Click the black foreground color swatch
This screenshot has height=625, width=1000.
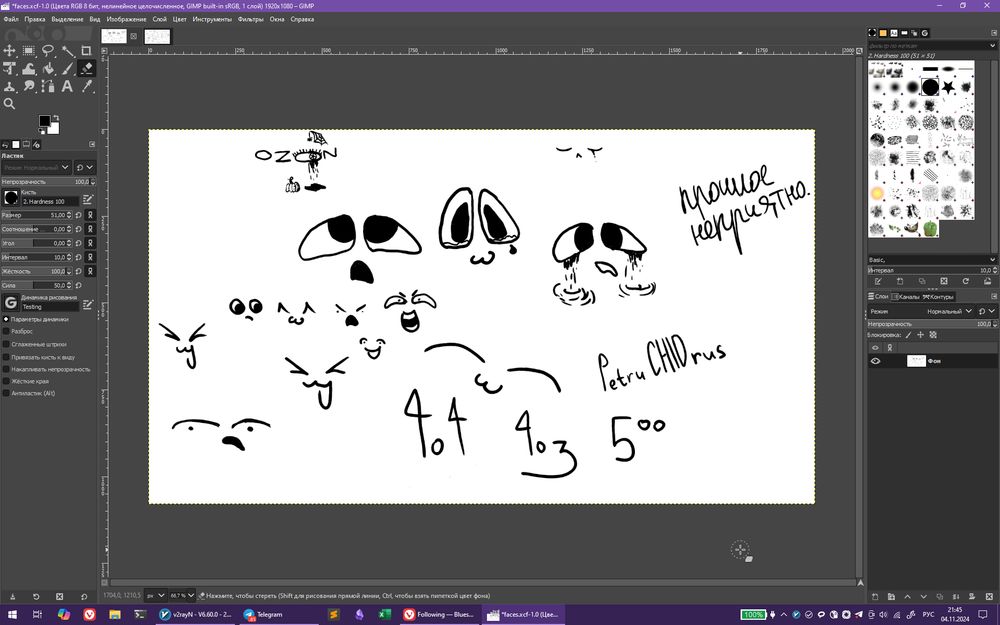click(x=45, y=121)
